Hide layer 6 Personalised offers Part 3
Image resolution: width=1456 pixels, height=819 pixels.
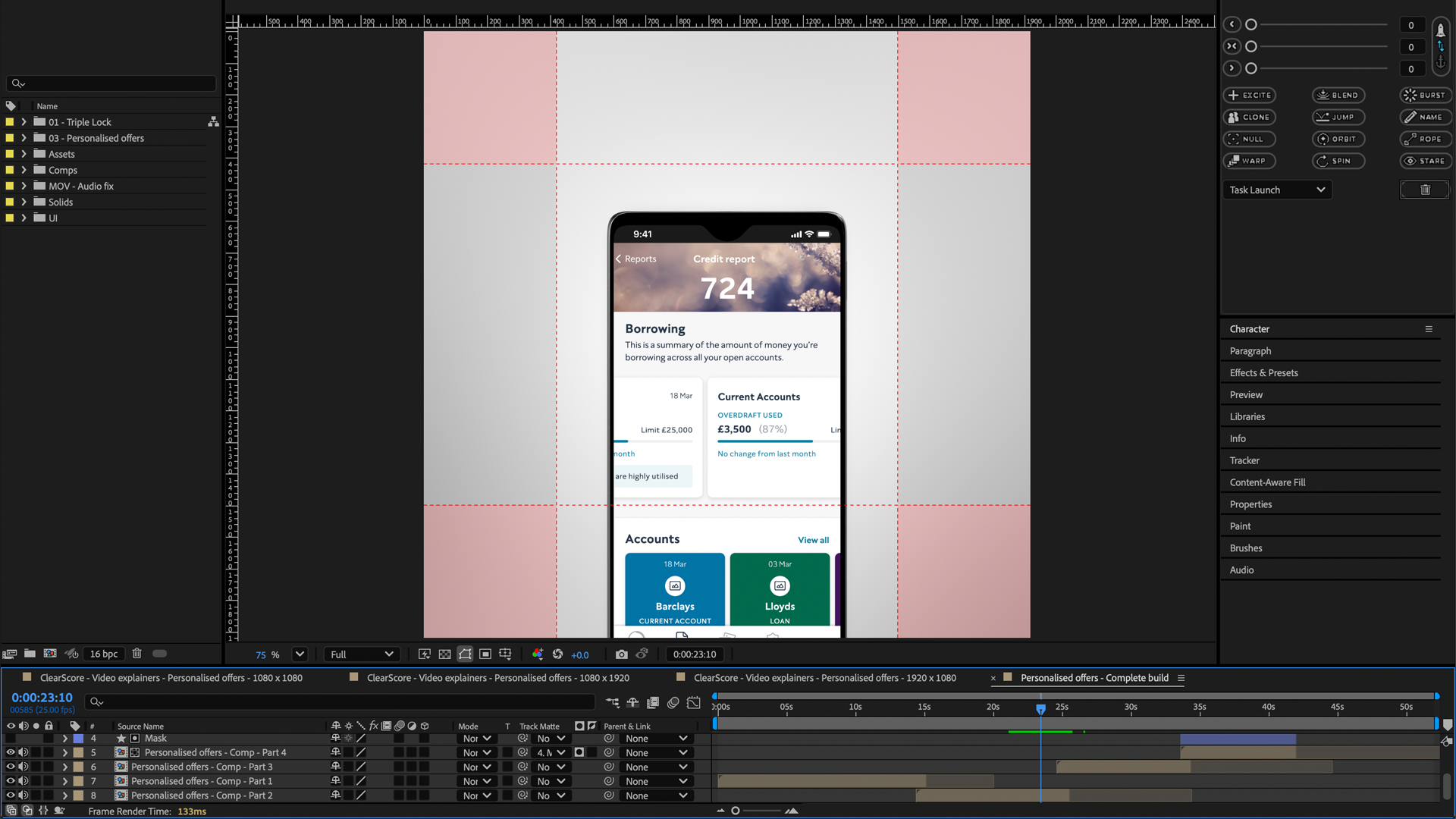click(x=11, y=767)
